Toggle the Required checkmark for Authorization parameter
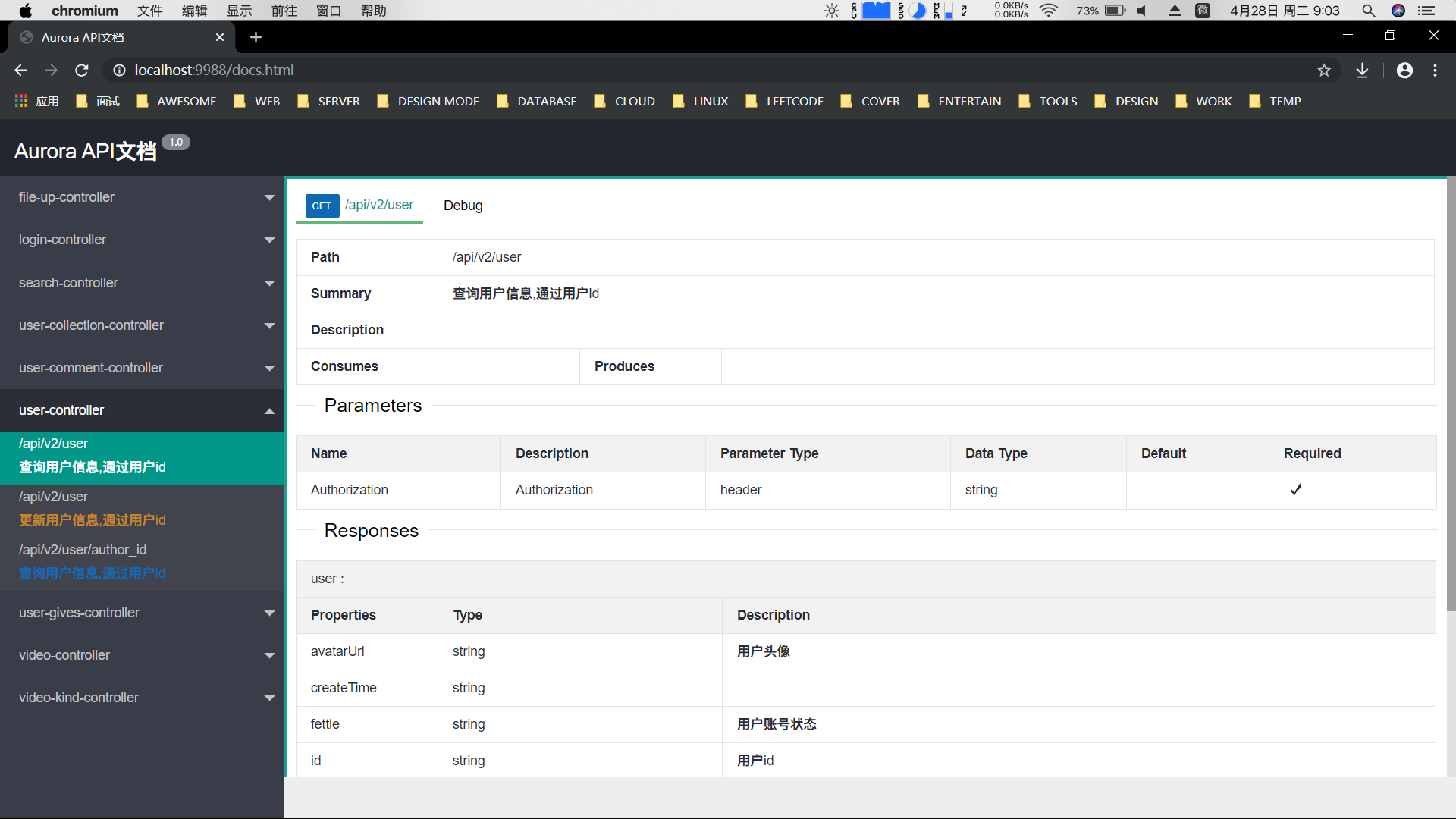 click(x=1296, y=490)
